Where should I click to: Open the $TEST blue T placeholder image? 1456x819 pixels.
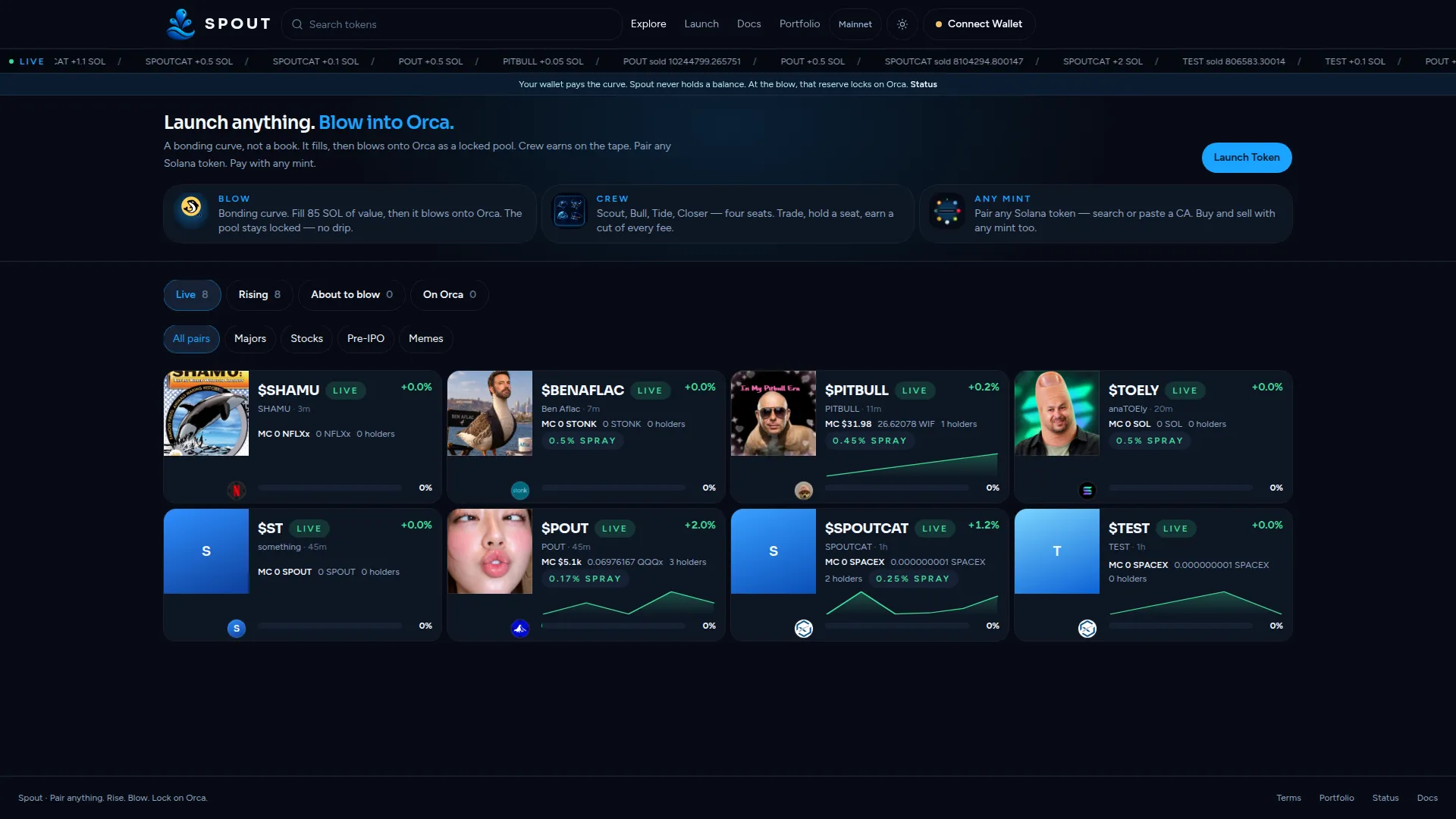pyautogui.click(x=1057, y=551)
